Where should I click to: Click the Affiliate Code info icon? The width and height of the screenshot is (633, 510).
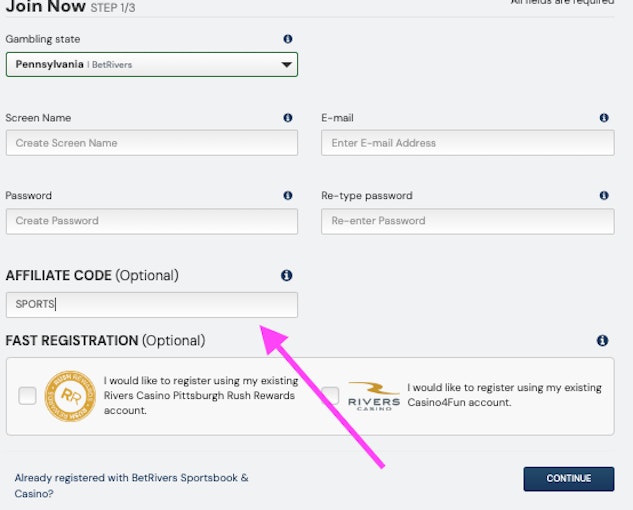click(287, 275)
